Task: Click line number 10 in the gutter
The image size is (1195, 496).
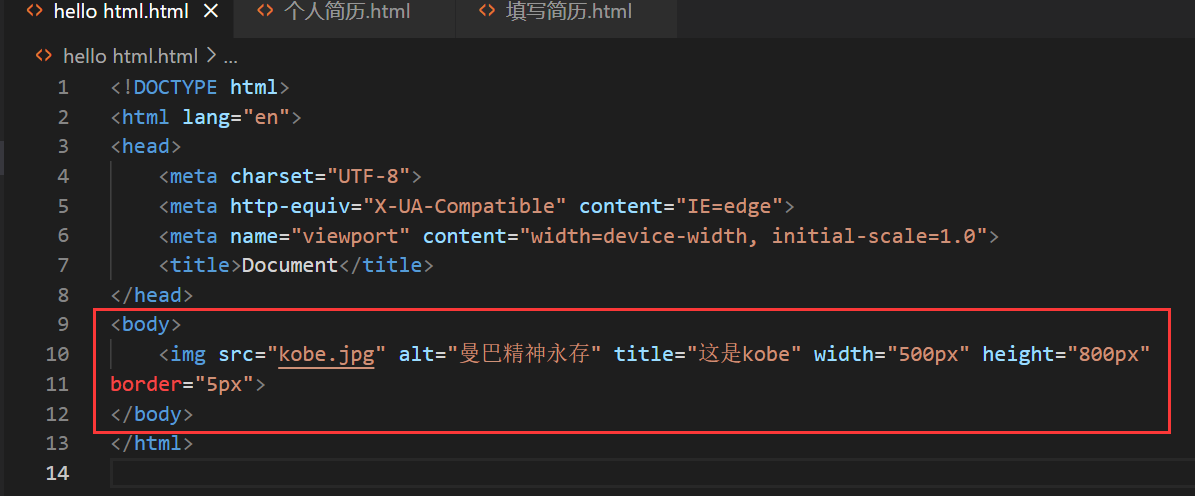Action: tap(57, 354)
